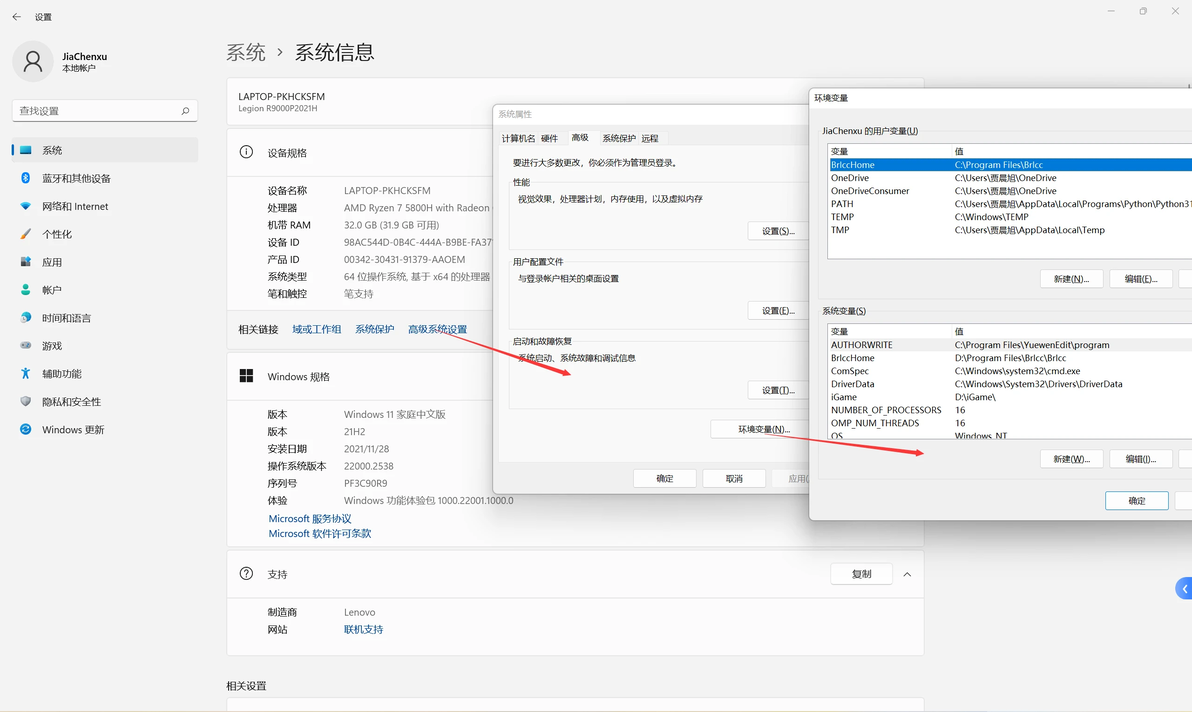Open the 系统 sidebar item

tap(105, 150)
